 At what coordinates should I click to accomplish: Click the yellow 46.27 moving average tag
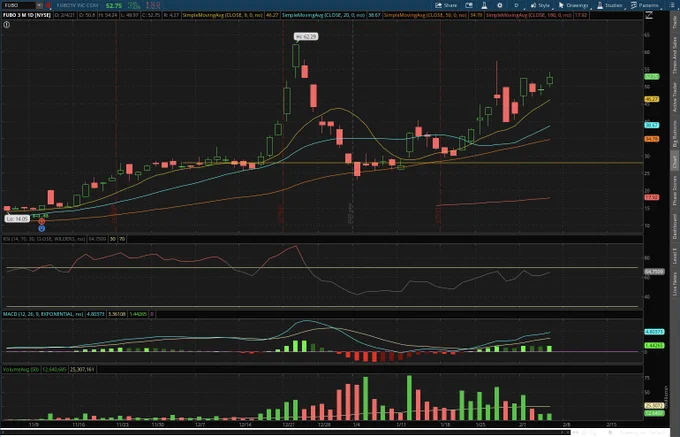pyautogui.click(x=652, y=99)
